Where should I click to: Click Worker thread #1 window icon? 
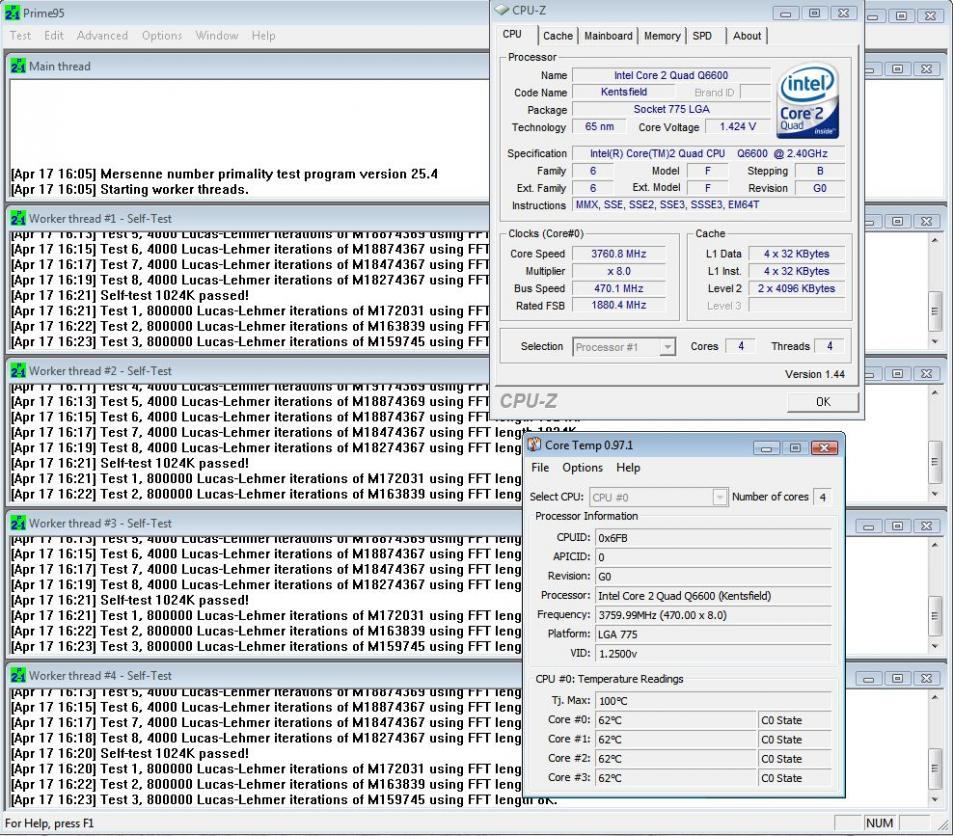(18, 218)
